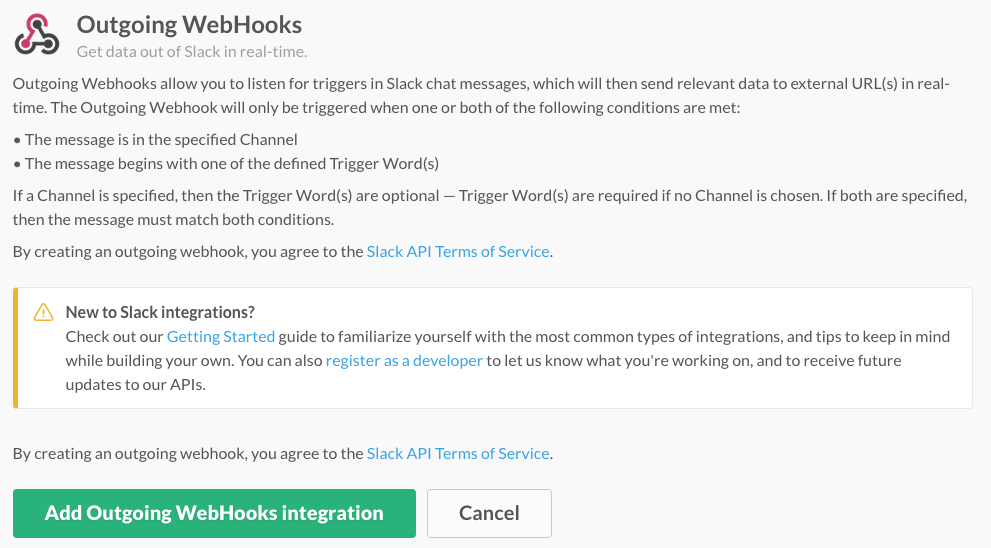The image size is (991, 548).
Task: Click the yellow accent bar of the notice box
Action: (16, 348)
